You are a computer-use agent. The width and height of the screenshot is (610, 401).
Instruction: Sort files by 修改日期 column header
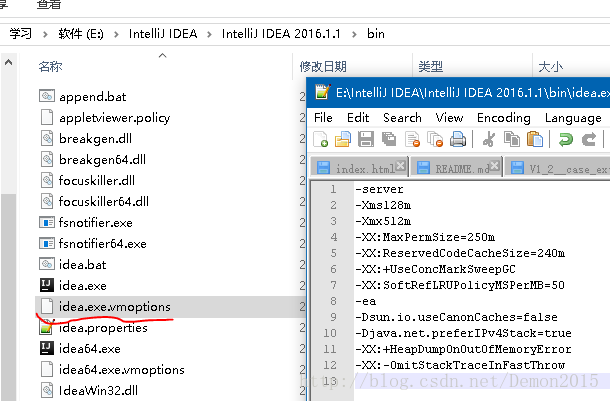tap(323, 67)
